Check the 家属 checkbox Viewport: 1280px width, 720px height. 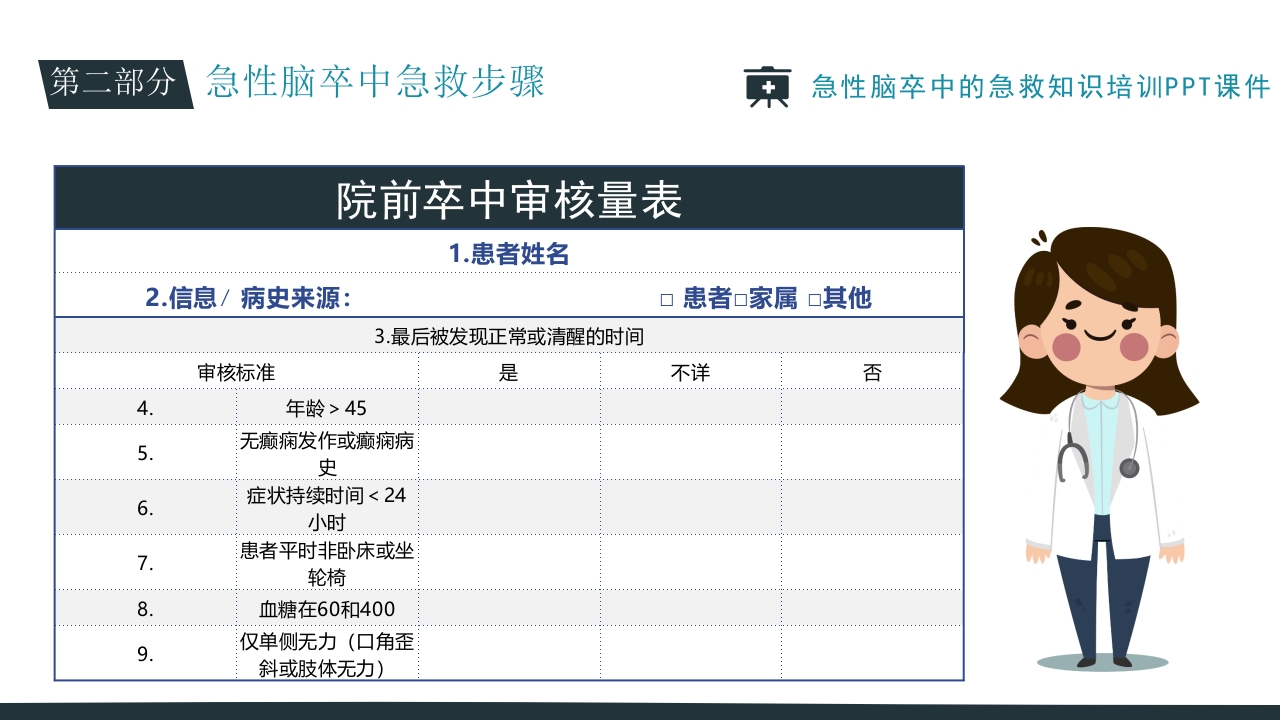tap(739, 297)
